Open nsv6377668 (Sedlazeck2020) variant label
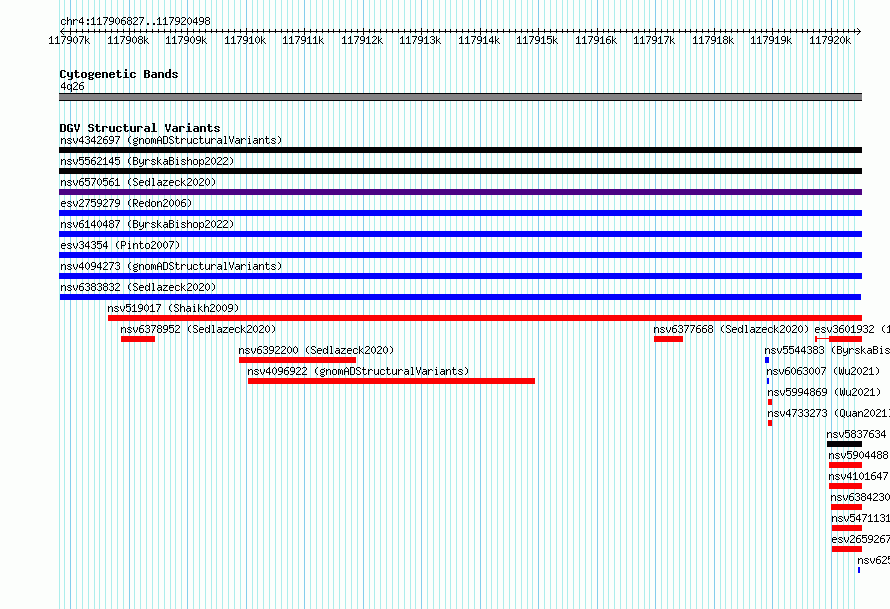Screen dimensions: 890x609 tap(731, 329)
